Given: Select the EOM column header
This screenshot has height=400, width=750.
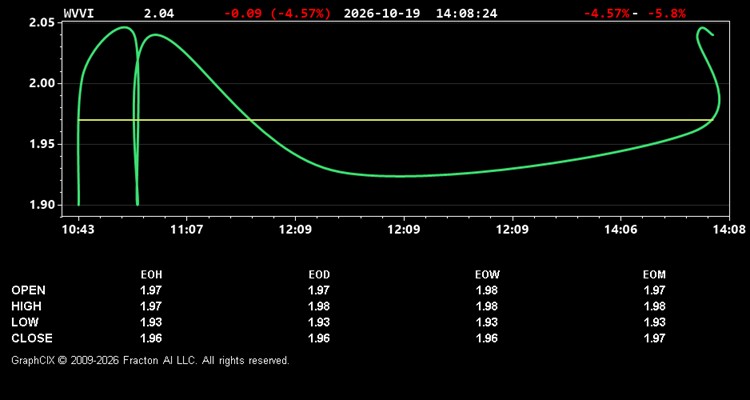Looking at the screenshot, I should point(654,275).
